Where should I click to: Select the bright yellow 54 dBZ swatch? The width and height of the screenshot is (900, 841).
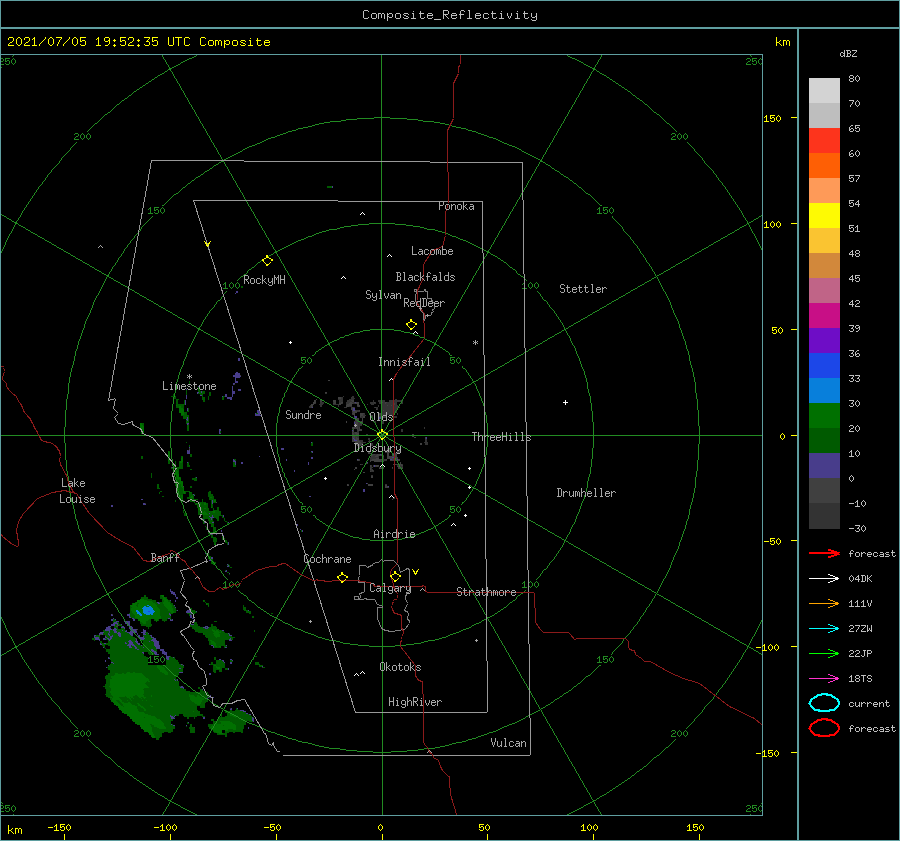(824, 216)
